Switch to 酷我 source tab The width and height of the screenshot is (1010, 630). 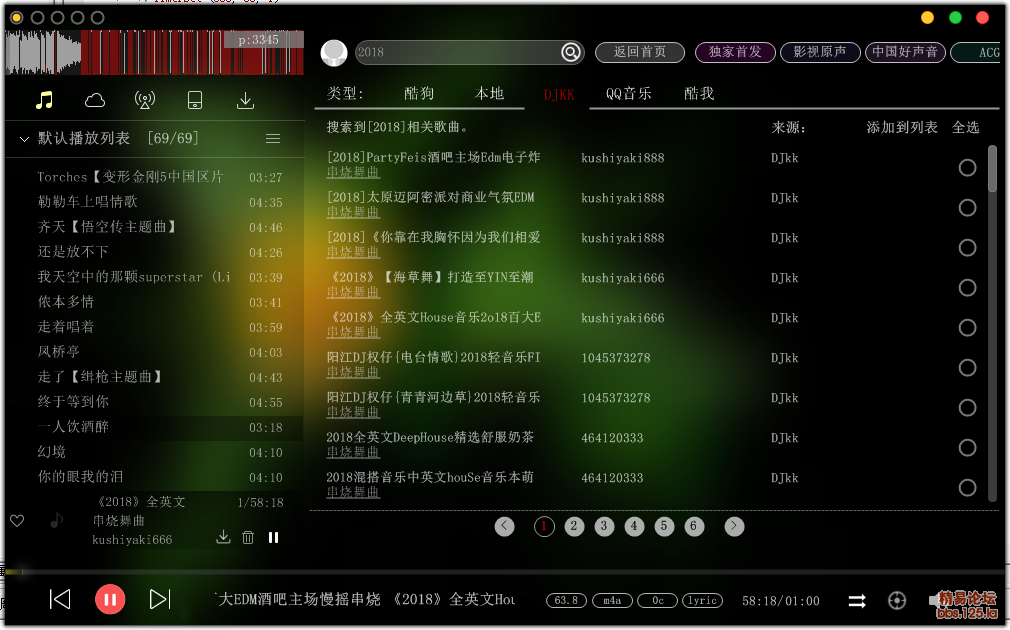tap(699, 94)
